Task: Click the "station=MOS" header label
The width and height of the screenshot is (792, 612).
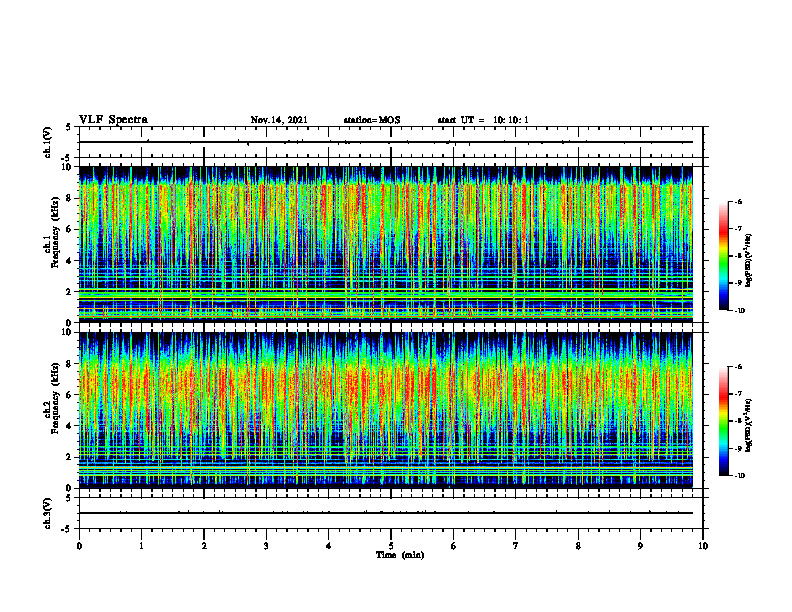Action: tap(372, 120)
